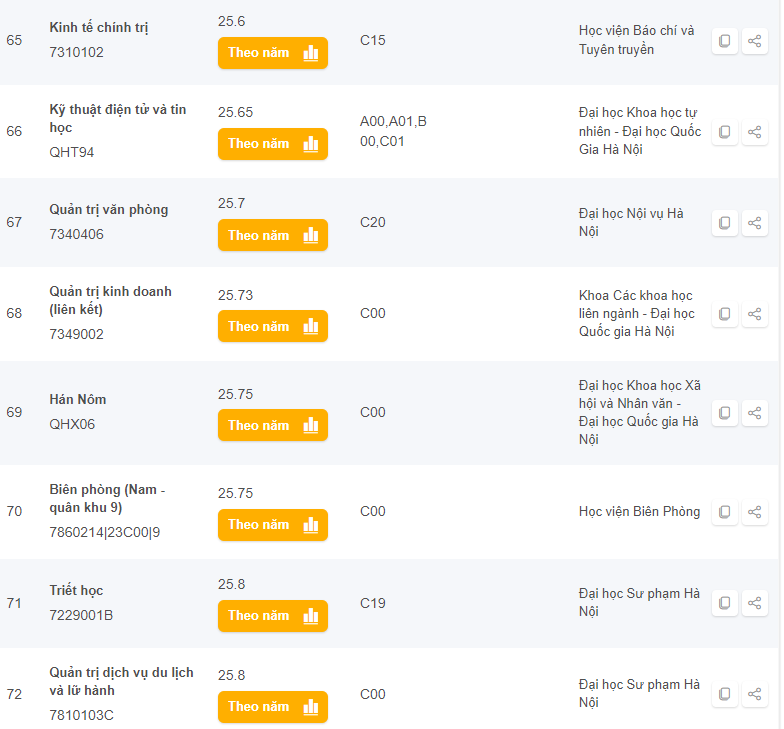Open the Hán Nôm major link
This screenshot has height=729, width=784.
pyautogui.click(x=77, y=400)
